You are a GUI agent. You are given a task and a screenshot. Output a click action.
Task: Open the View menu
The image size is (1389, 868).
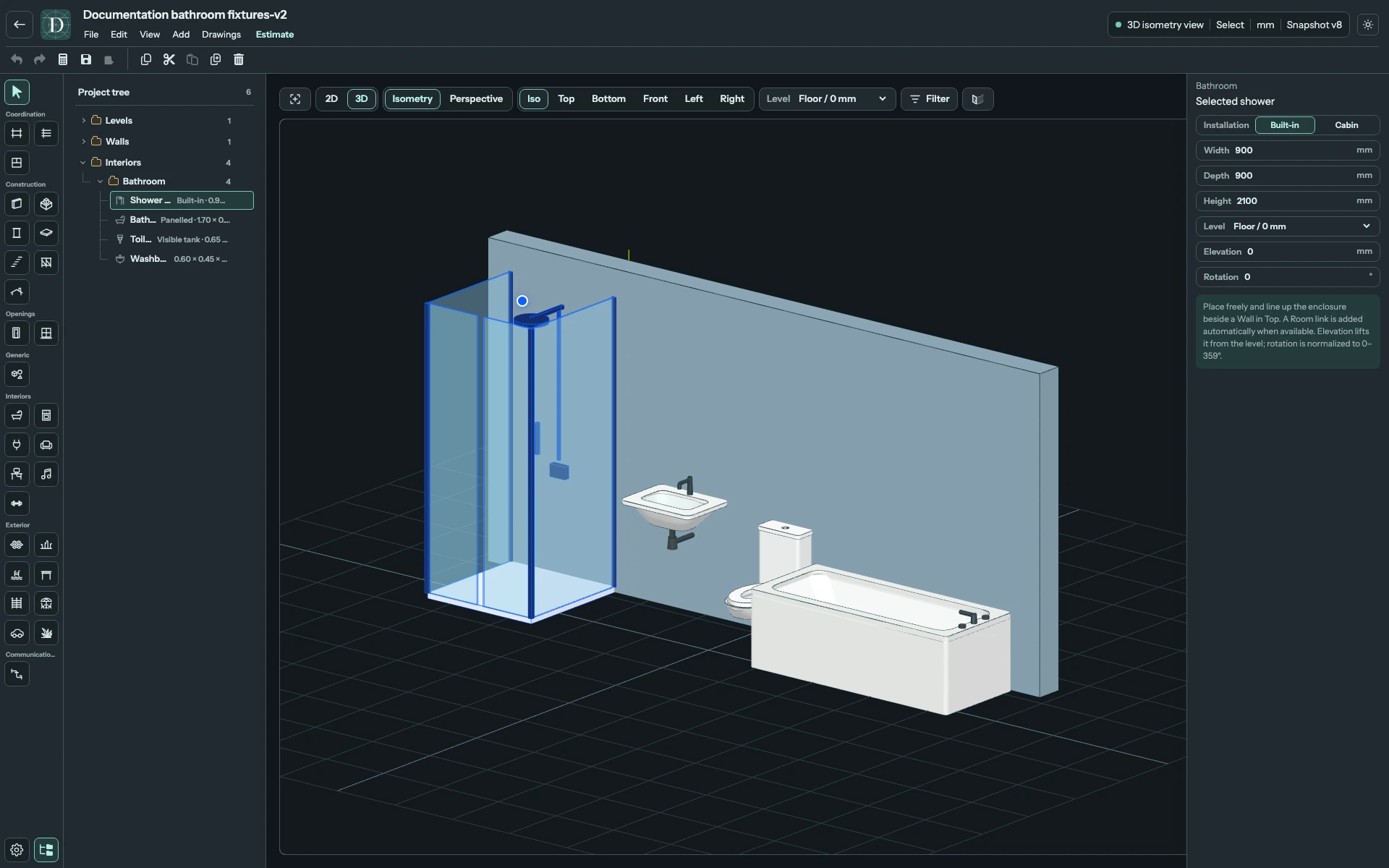[x=150, y=35]
